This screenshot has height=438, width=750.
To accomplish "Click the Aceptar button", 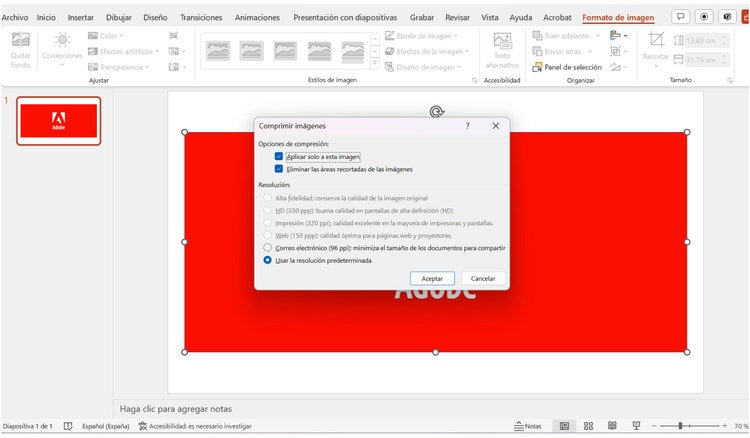I will pos(432,278).
